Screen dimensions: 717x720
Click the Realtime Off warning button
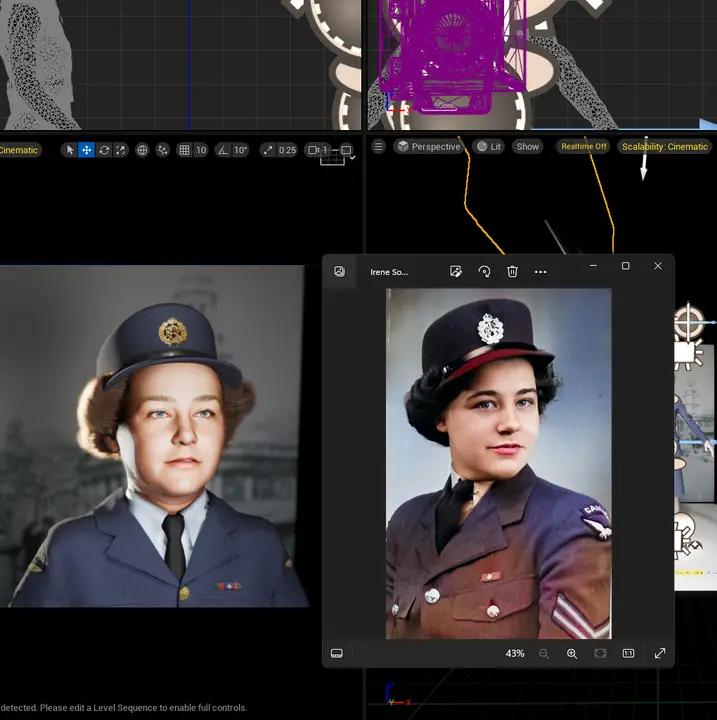click(584, 146)
